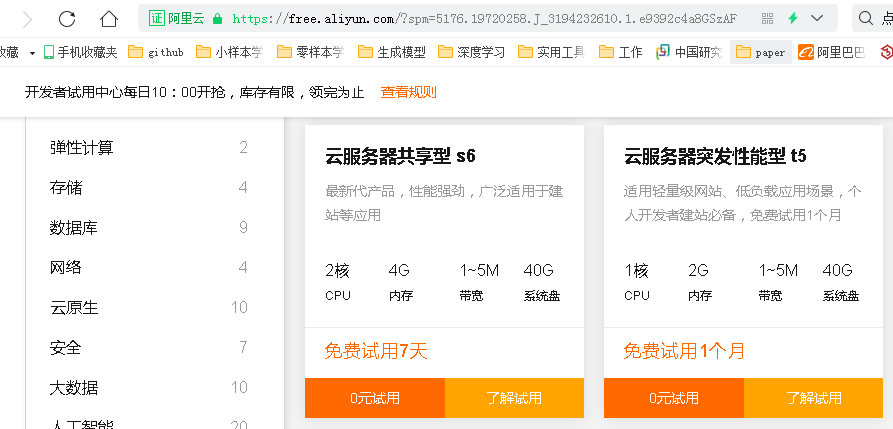893x429 pixels.
Task: Expand the address bar dropdown chevron
Action: point(817,18)
